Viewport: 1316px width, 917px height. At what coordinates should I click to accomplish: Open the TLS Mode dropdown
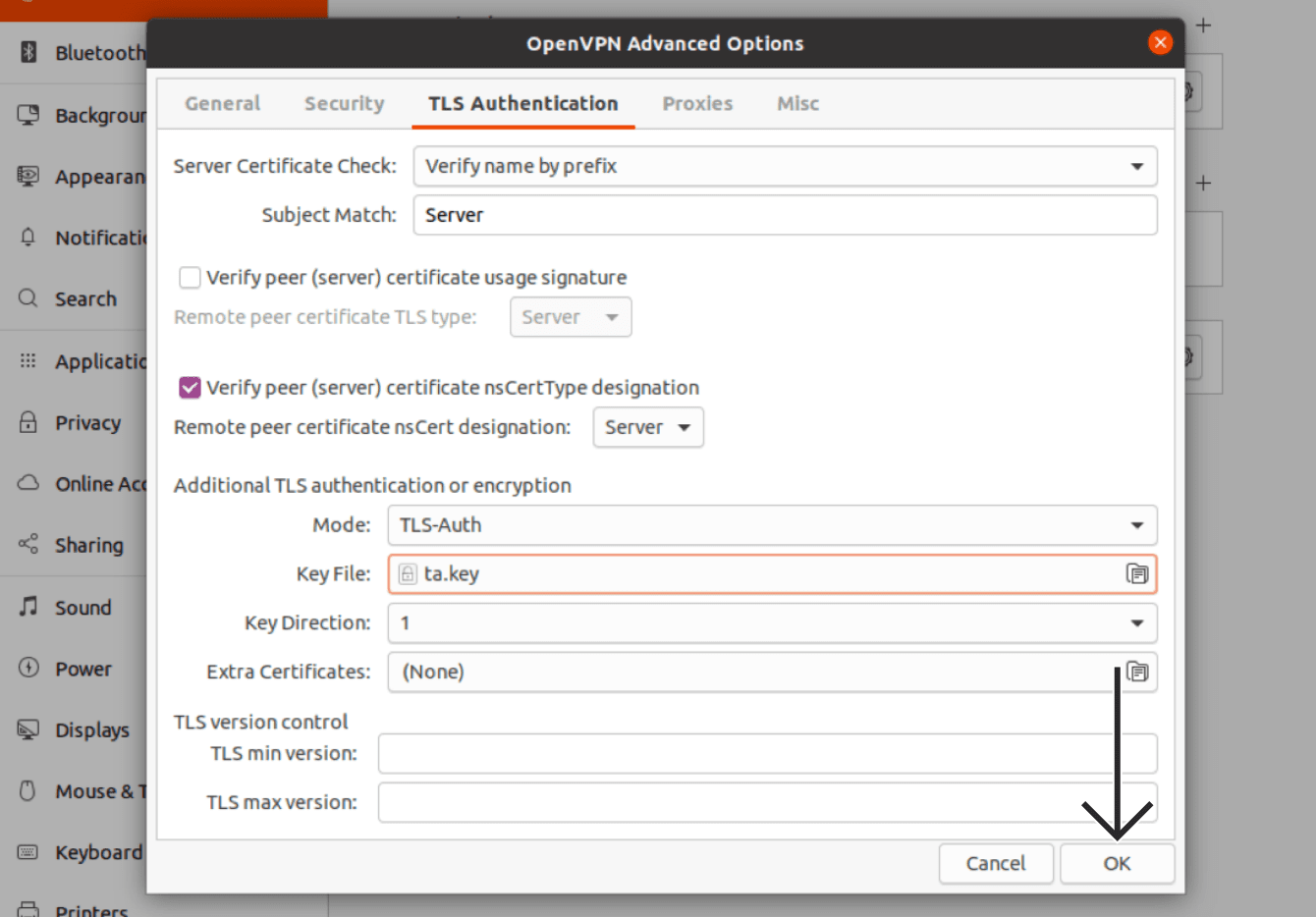[772, 525]
